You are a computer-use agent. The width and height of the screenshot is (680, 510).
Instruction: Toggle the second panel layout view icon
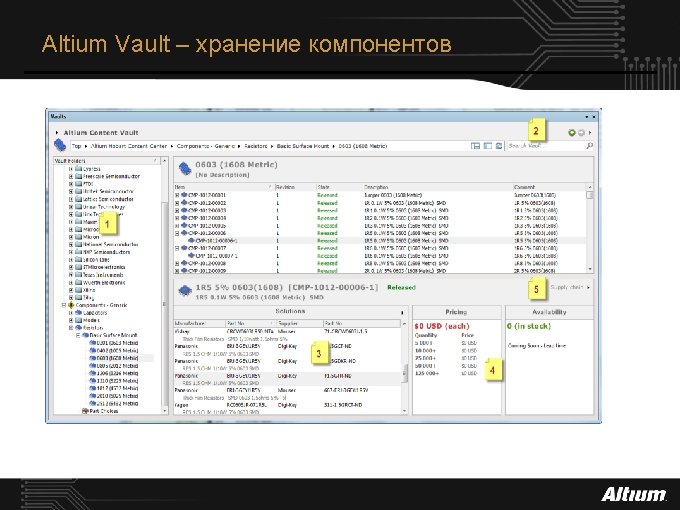point(487,146)
